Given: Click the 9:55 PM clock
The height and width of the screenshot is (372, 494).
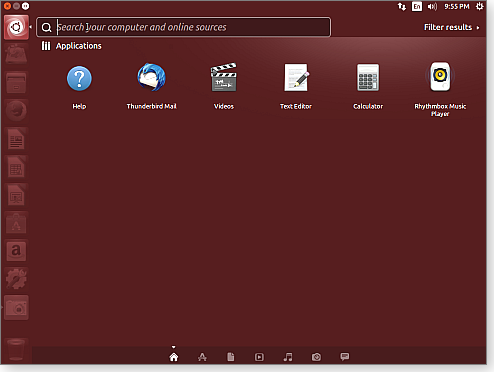Looking at the screenshot, I should coord(457,7).
